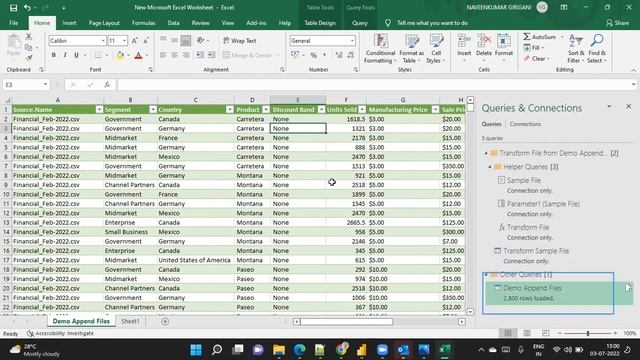Screen dimensions: 640x360
Task: Click the Wrap Text button
Action: 240,40
